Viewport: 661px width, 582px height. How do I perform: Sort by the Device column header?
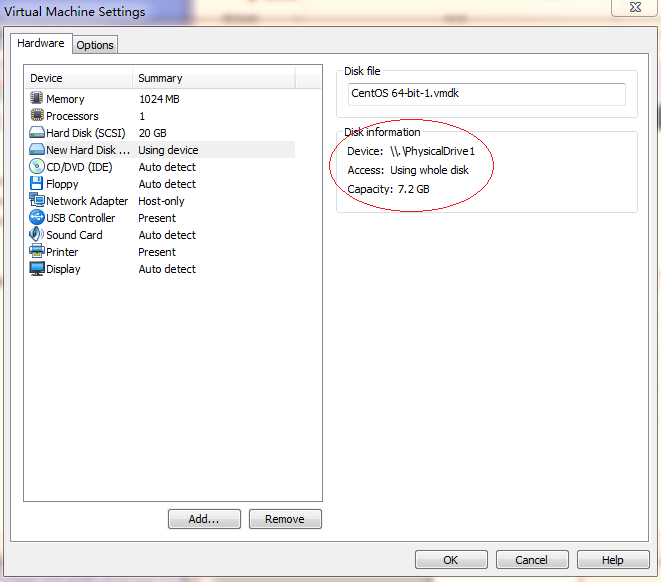pyautogui.click(x=79, y=78)
